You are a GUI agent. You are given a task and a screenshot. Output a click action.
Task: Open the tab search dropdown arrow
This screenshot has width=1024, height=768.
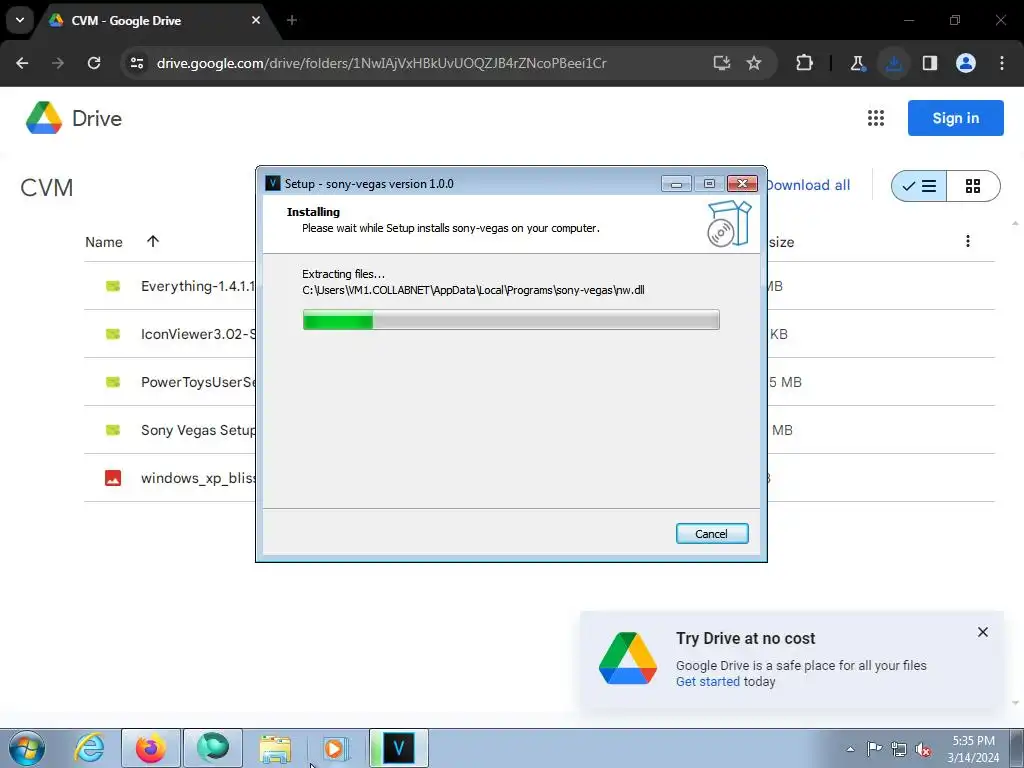(20, 20)
